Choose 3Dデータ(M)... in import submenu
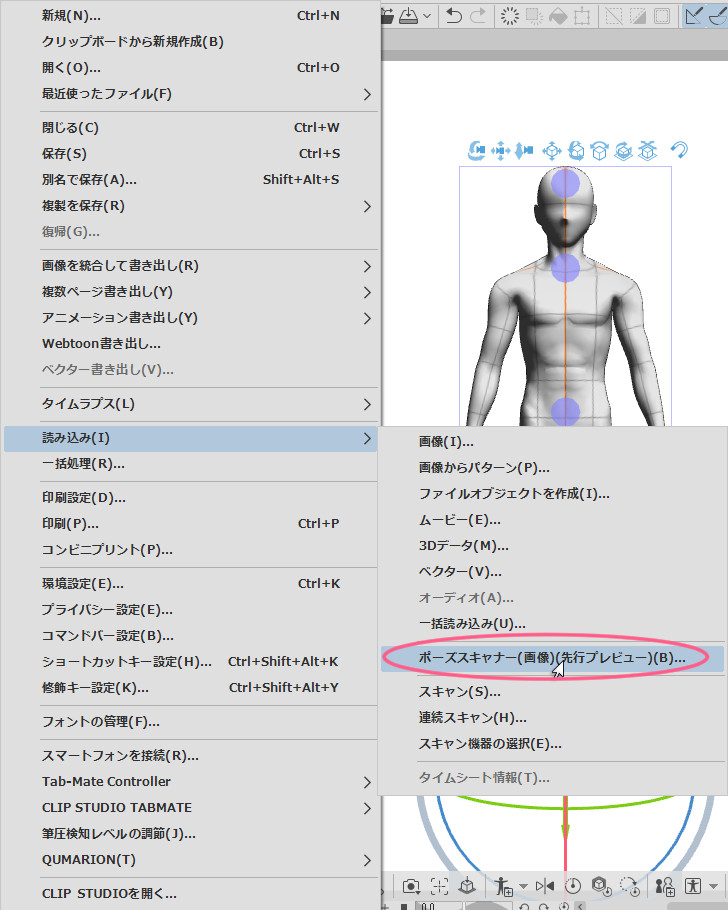The image size is (728, 910). point(552,546)
